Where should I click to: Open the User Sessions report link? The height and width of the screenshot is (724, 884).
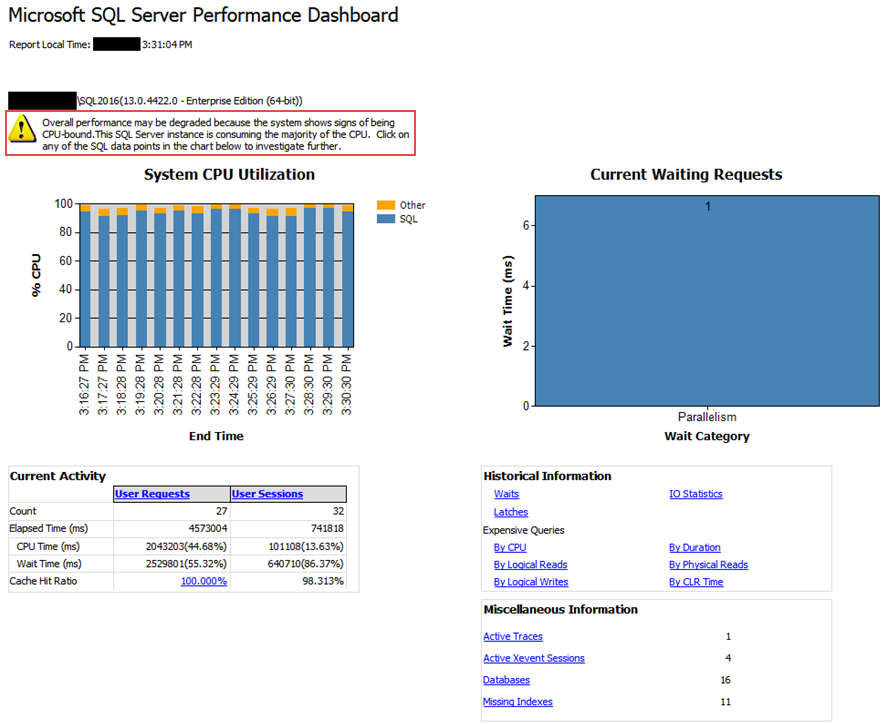pyautogui.click(x=267, y=494)
